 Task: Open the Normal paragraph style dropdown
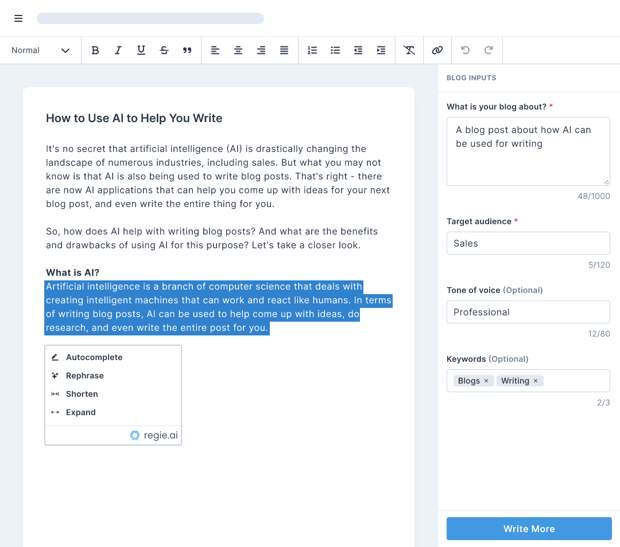(x=40, y=50)
